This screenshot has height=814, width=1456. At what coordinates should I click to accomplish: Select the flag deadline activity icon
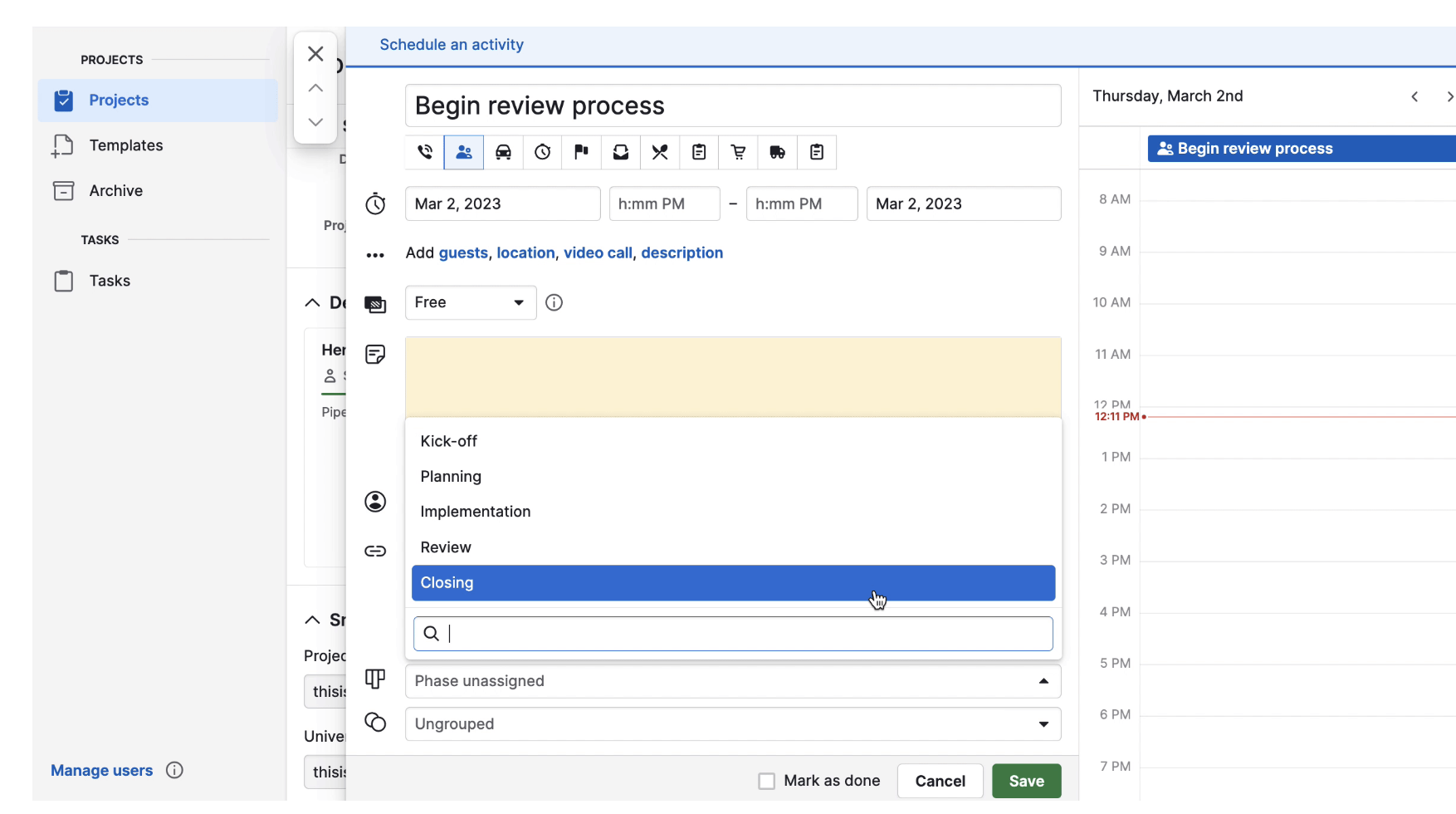581,152
